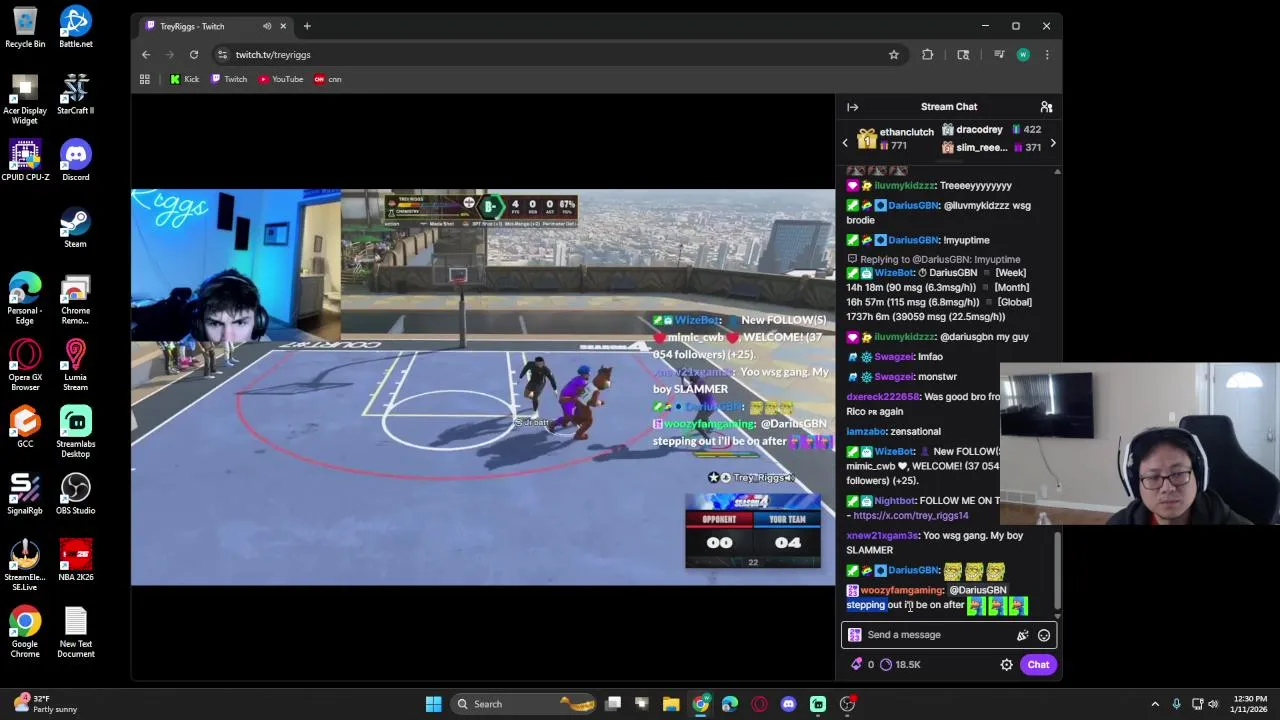Open the chat community users list

pos(1046,107)
